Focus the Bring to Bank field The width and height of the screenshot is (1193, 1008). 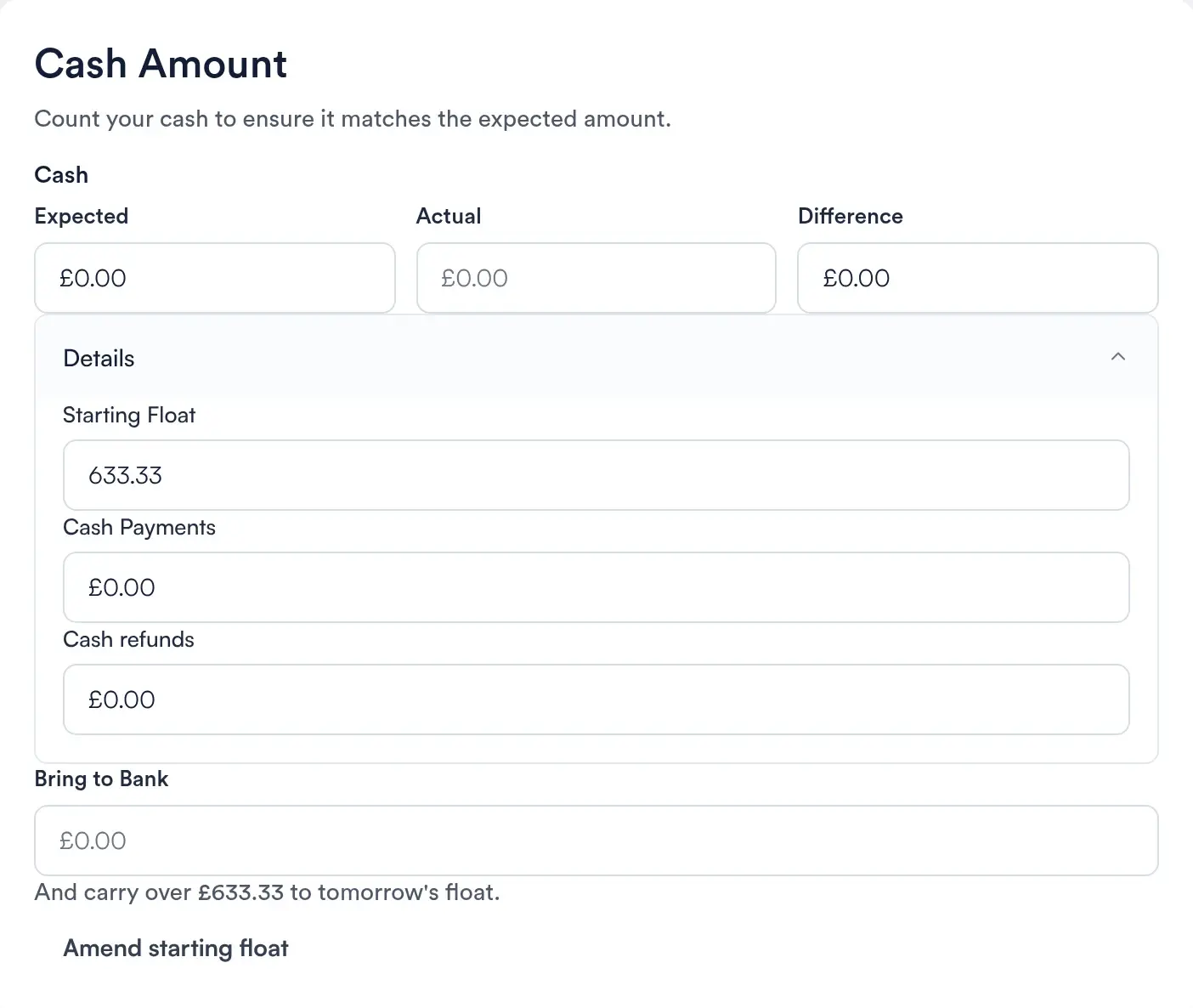(596, 841)
